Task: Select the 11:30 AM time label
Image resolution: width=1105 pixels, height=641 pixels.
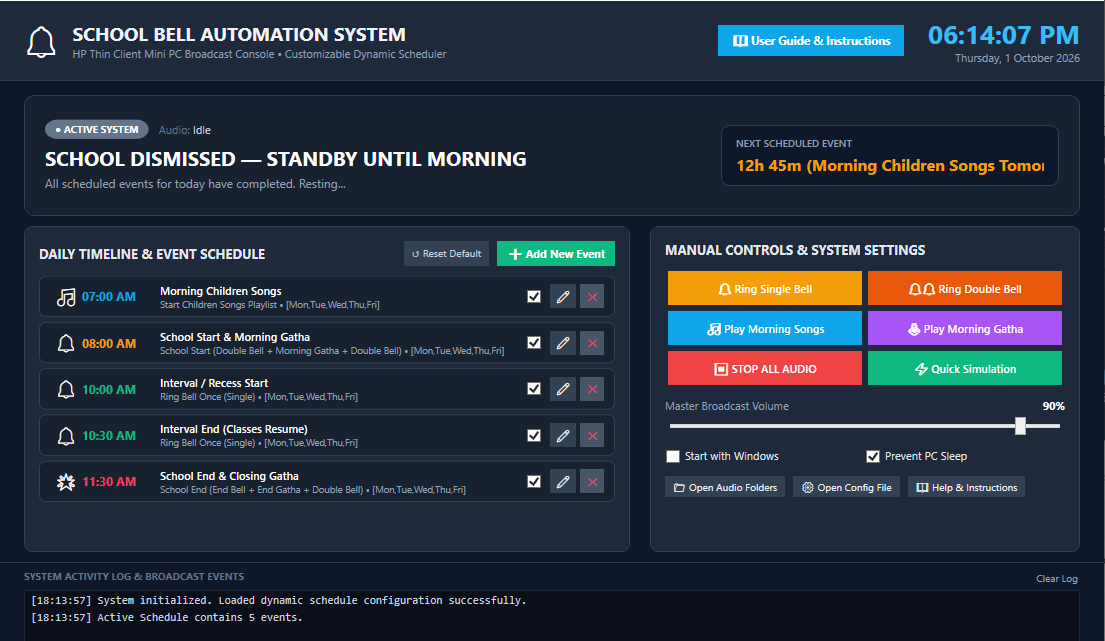Action: coord(109,482)
